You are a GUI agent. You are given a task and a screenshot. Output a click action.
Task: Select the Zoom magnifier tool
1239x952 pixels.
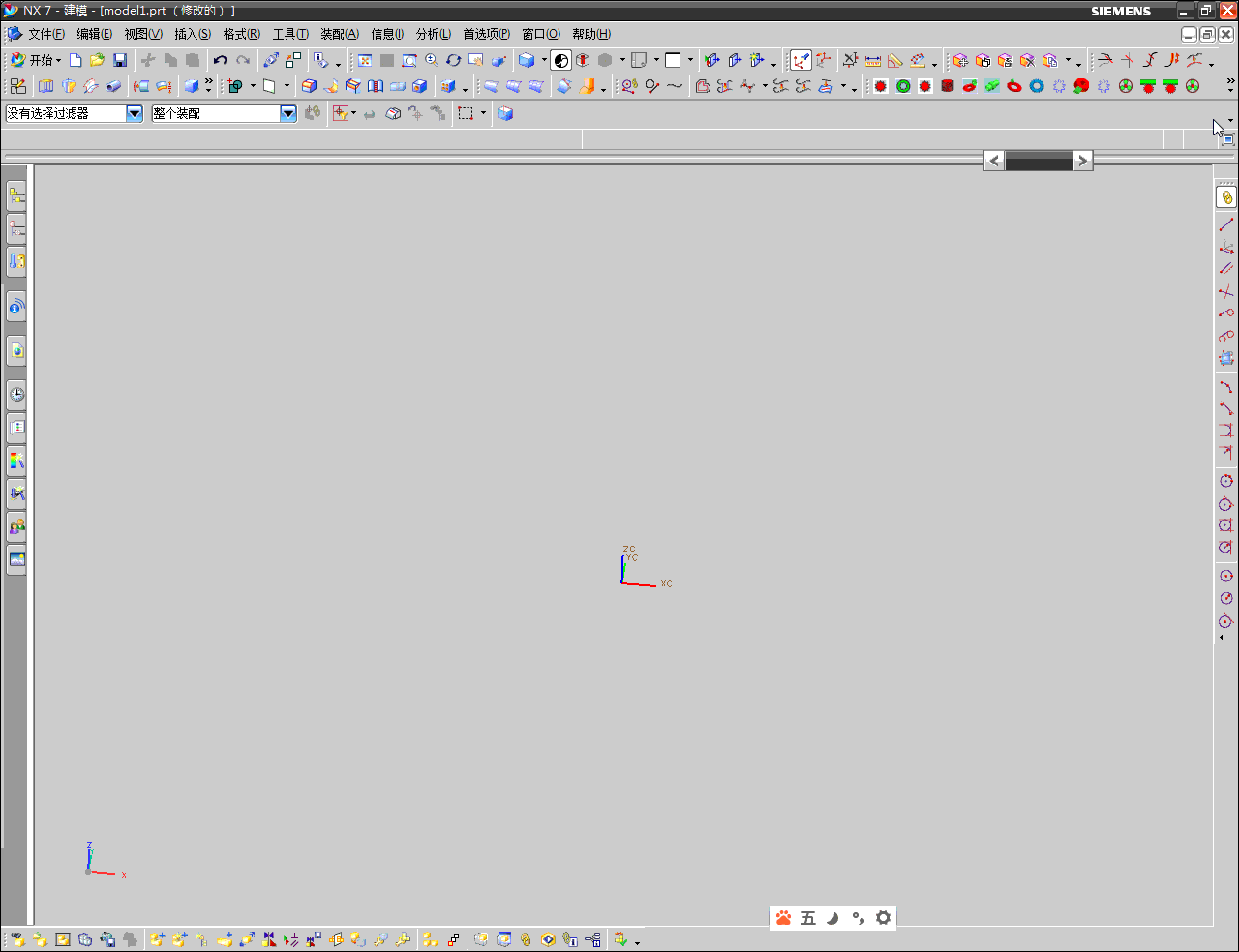[432, 60]
